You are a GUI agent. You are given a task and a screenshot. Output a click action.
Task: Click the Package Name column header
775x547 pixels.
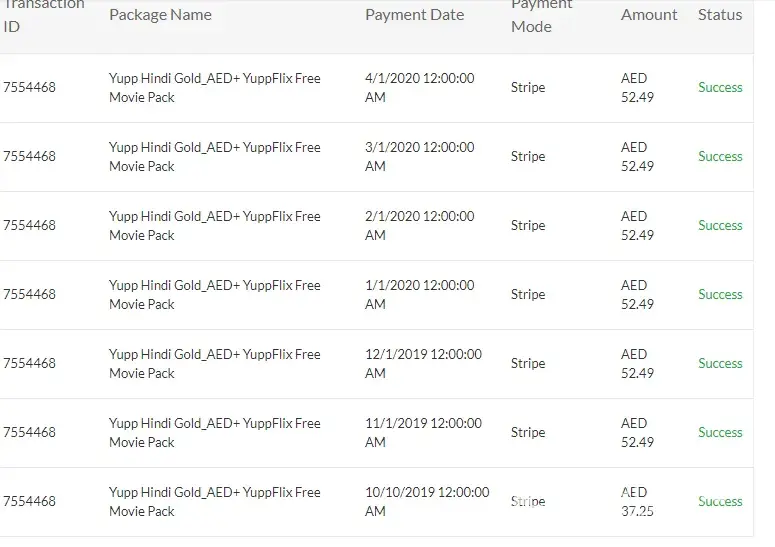160,15
